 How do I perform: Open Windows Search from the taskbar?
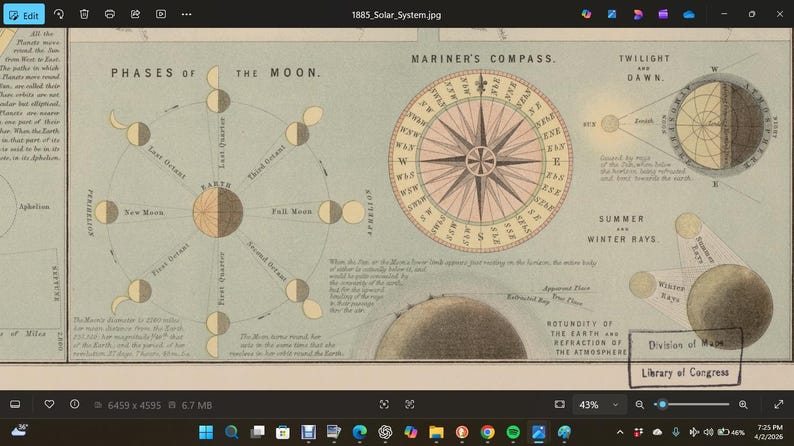(232, 432)
